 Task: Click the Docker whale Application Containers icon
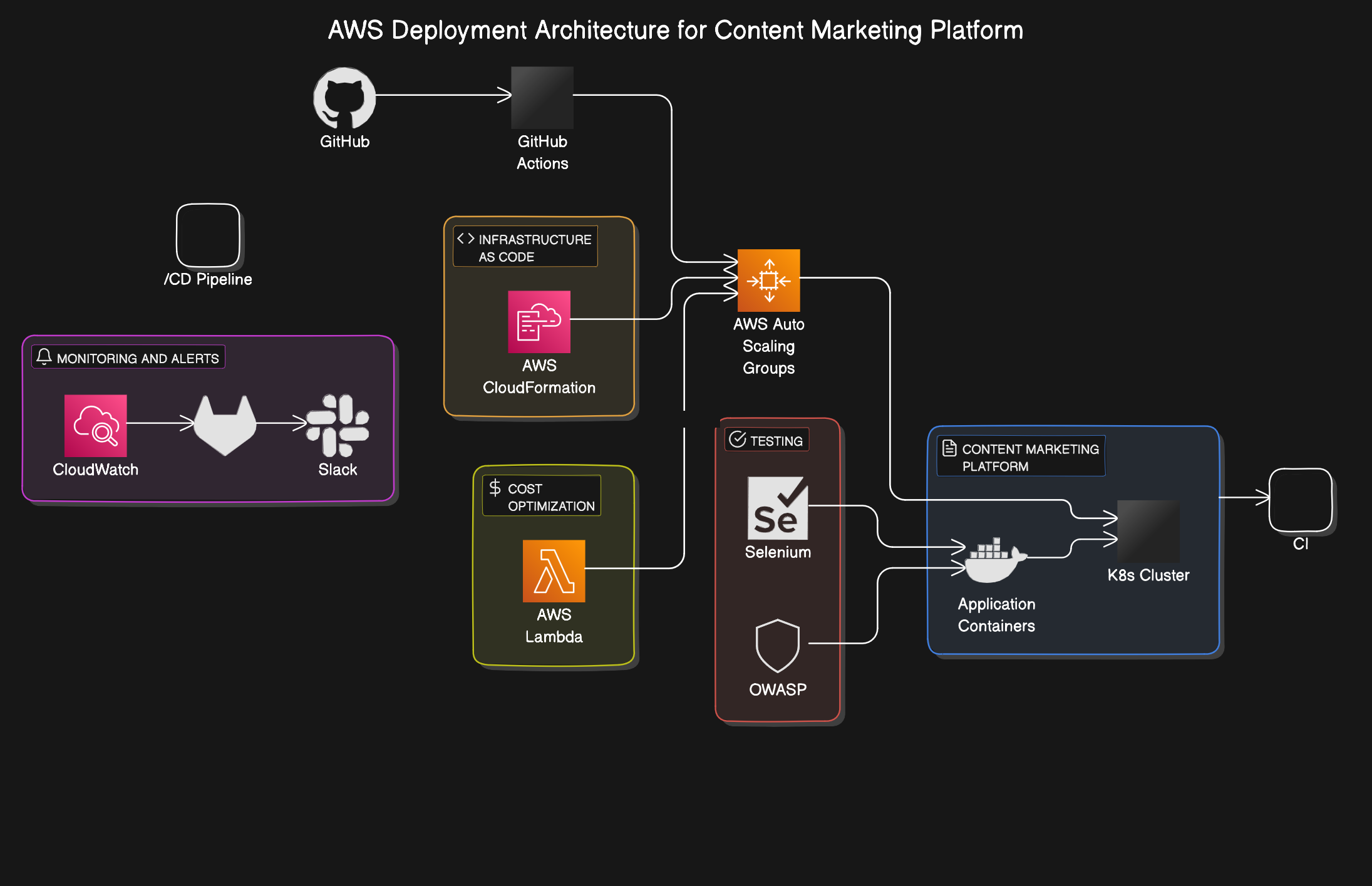(x=996, y=560)
